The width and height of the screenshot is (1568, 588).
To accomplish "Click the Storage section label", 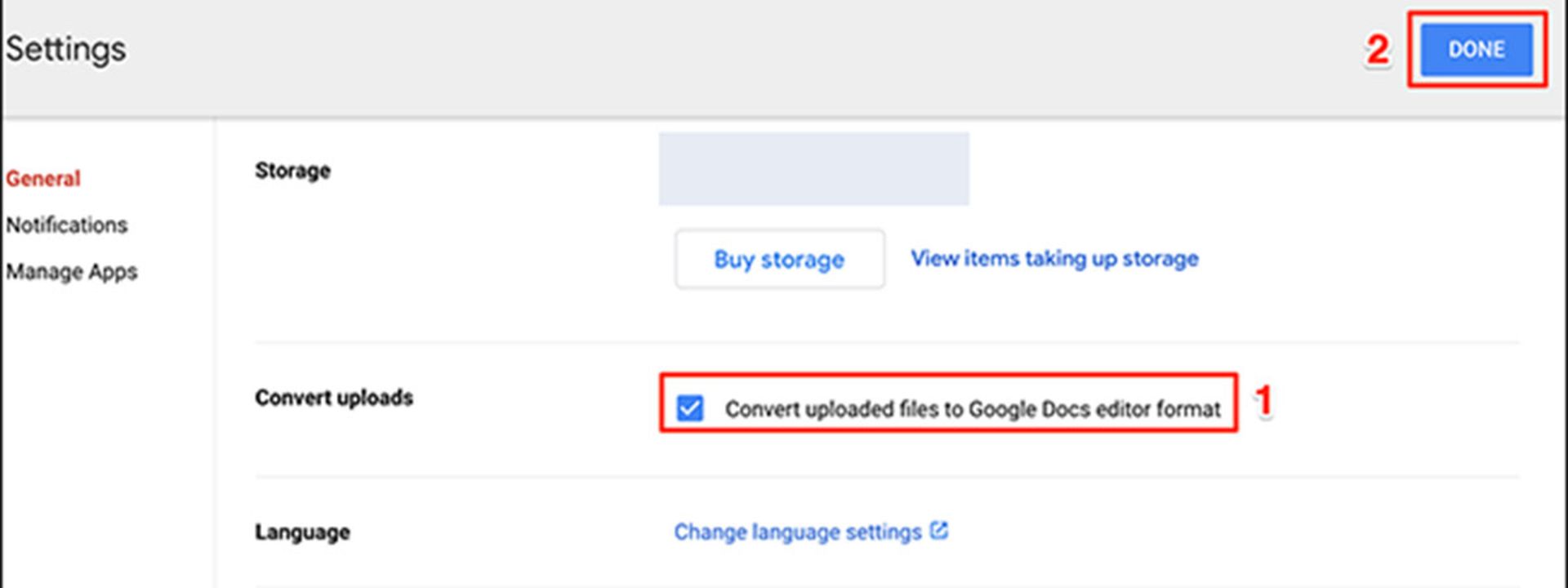I will click(292, 171).
